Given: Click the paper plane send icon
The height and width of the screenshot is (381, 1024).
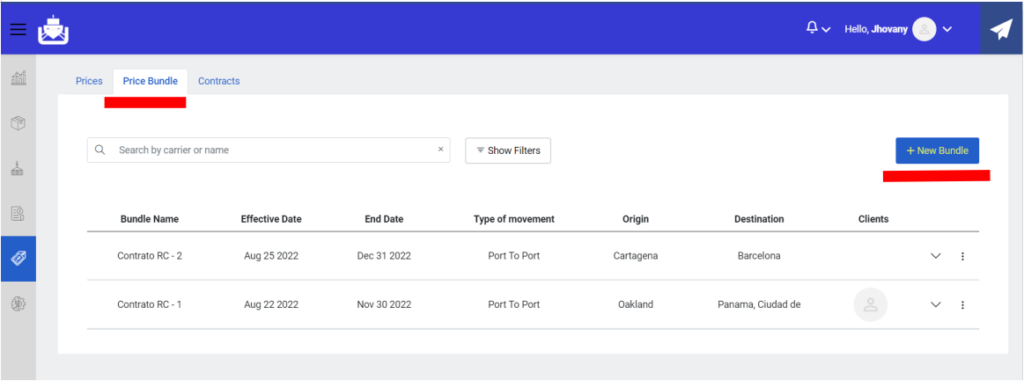Looking at the screenshot, I should click(1001, 29).
